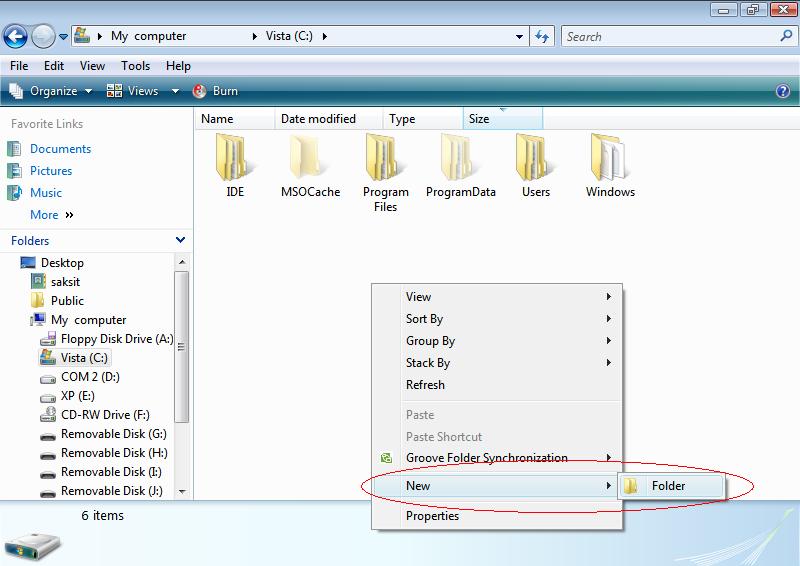This screenshot has height=566, width=800.
Task: Click More favorite links expander
Action: coord(52,215)
